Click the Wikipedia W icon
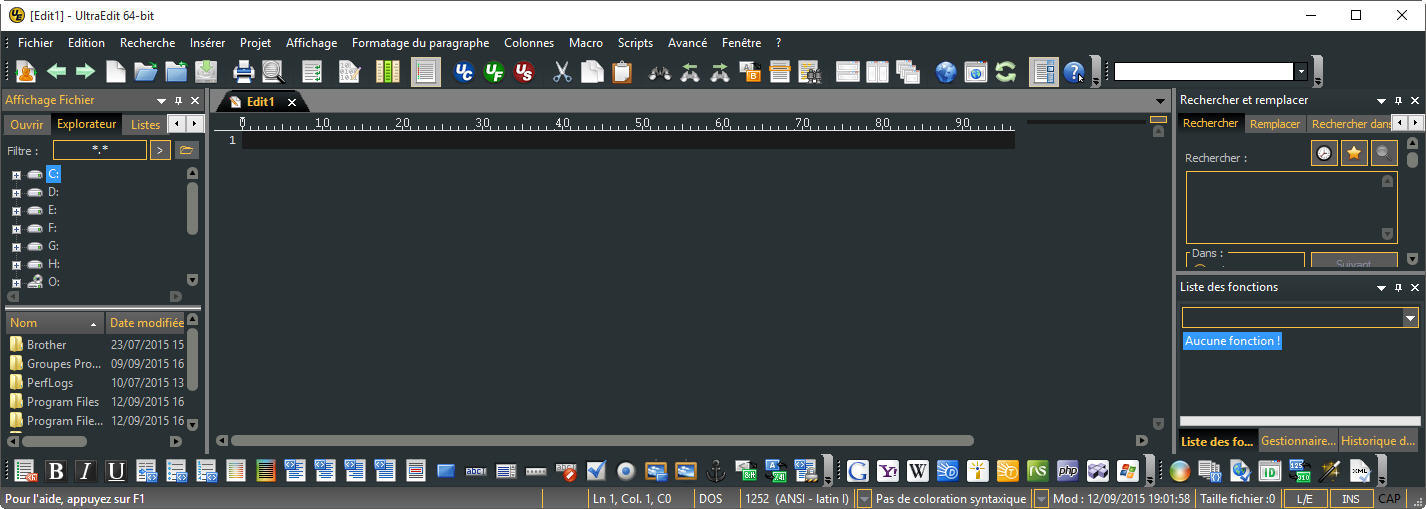This screenshot has width=1426, height=509. (x=917, y=471)
